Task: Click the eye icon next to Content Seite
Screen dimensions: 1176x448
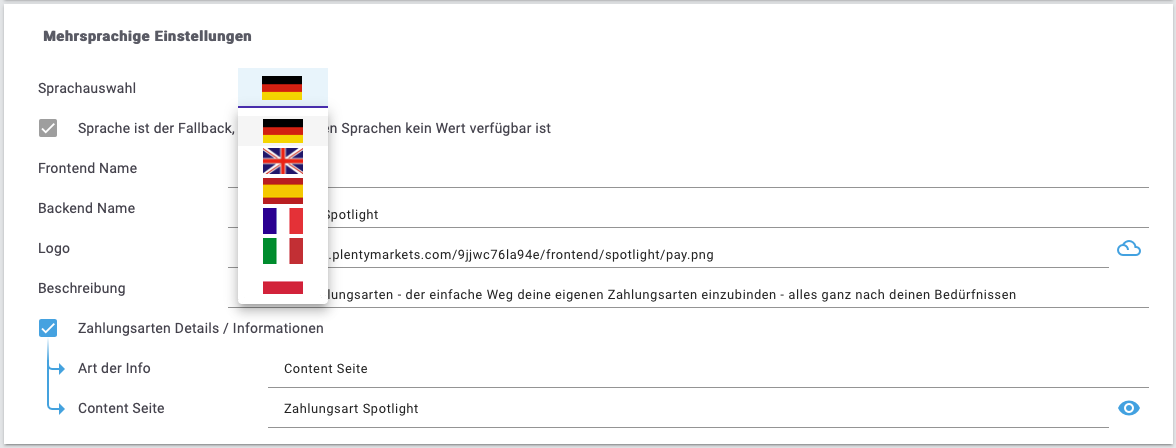Action: [x=1129, y=408]
